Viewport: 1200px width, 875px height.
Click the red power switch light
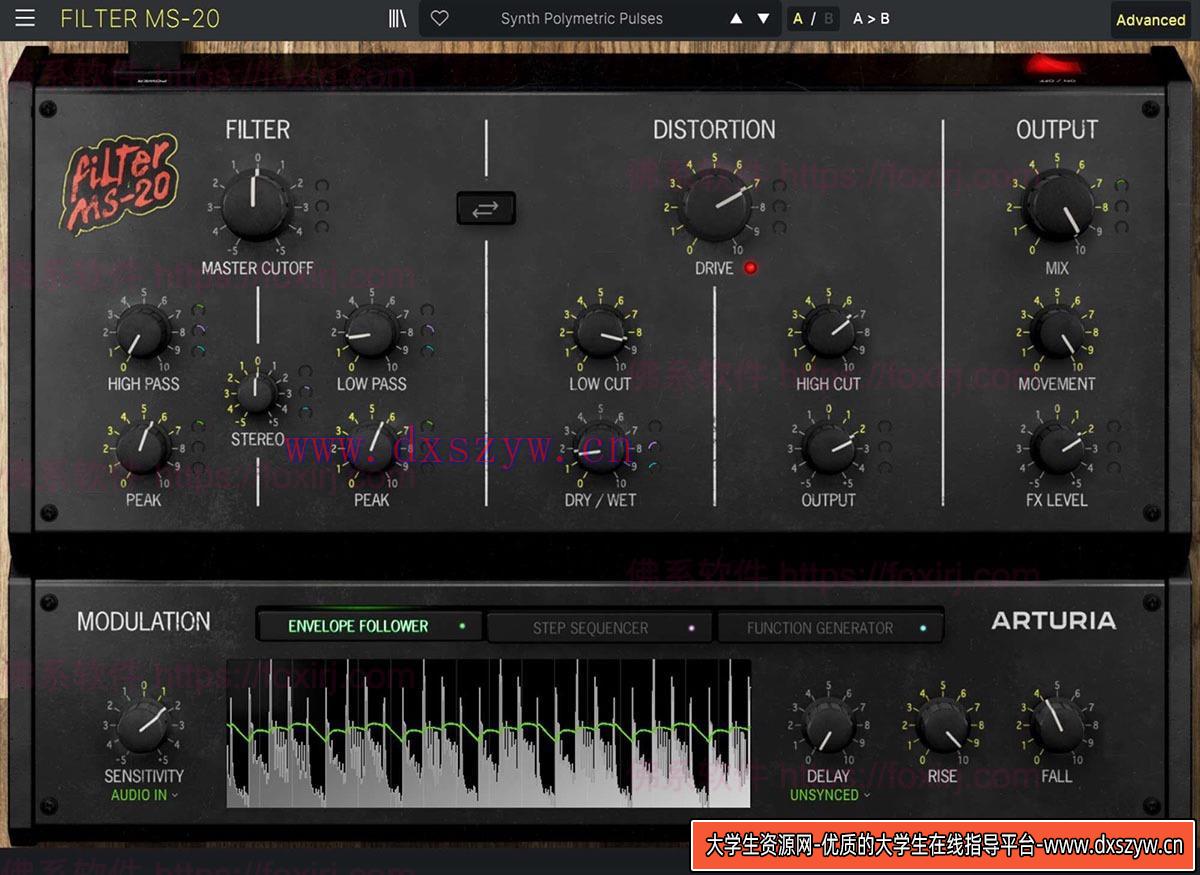point(1054,67)
